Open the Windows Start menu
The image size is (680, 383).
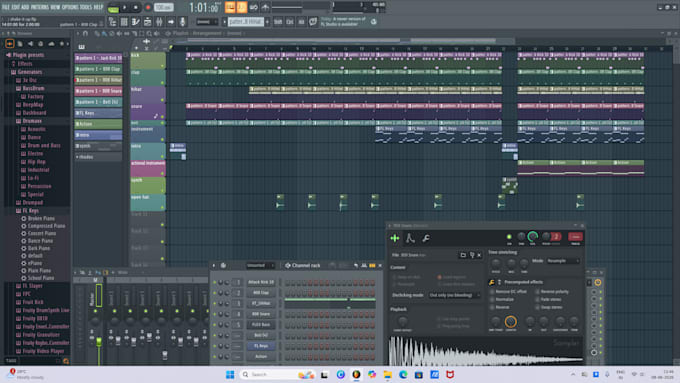click(x=230, y=374)
